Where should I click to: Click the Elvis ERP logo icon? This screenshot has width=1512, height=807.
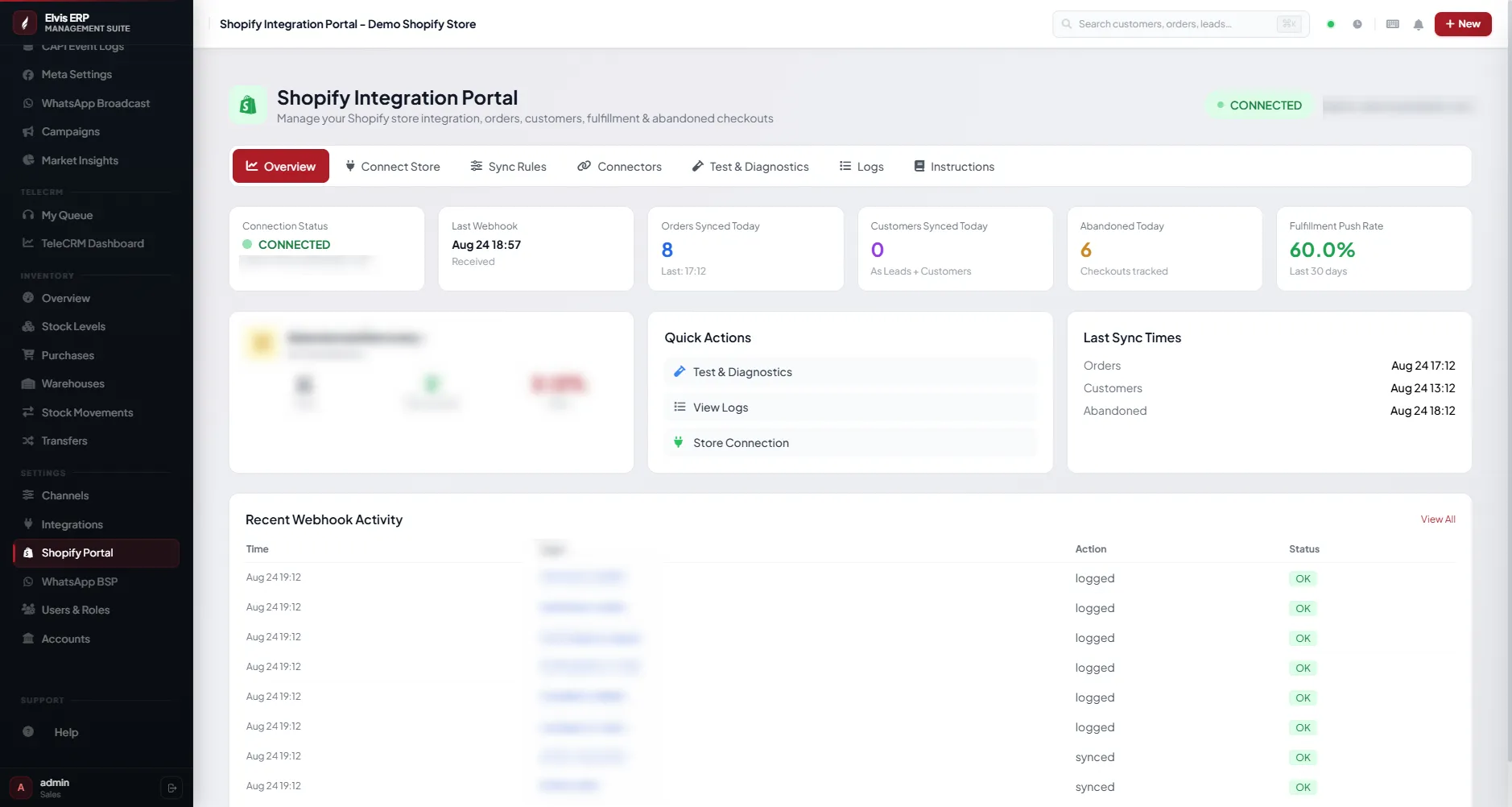coord(25,23)
